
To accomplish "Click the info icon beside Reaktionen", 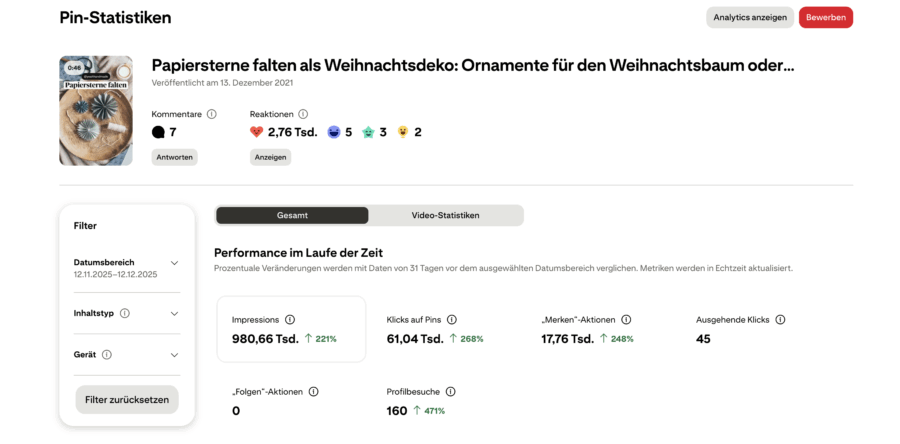I will click(303, 114).
